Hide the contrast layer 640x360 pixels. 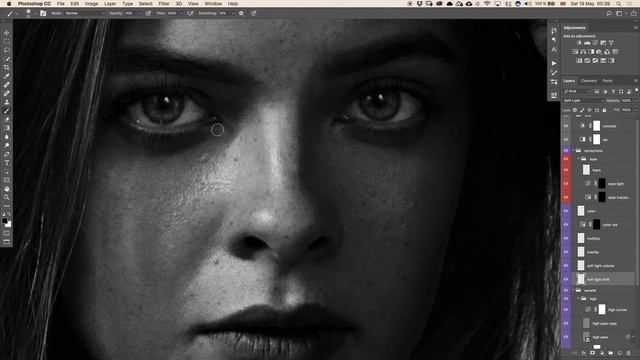click(x=566, y=126)
